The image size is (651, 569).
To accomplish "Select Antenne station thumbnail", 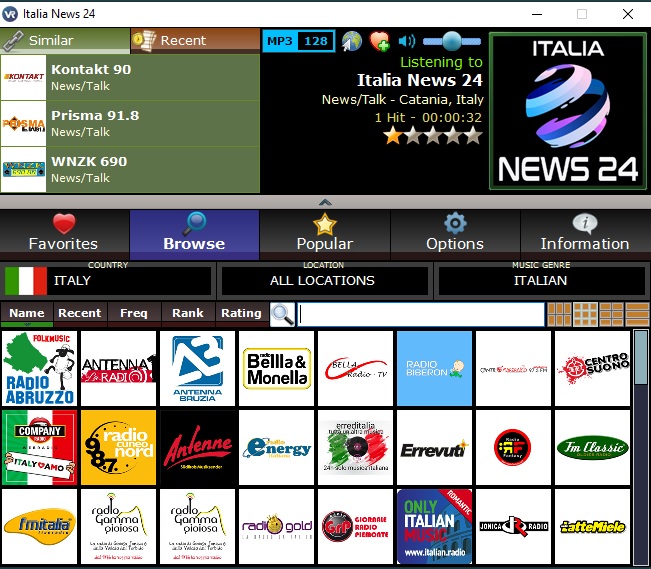I will click(x=198, y=447).
